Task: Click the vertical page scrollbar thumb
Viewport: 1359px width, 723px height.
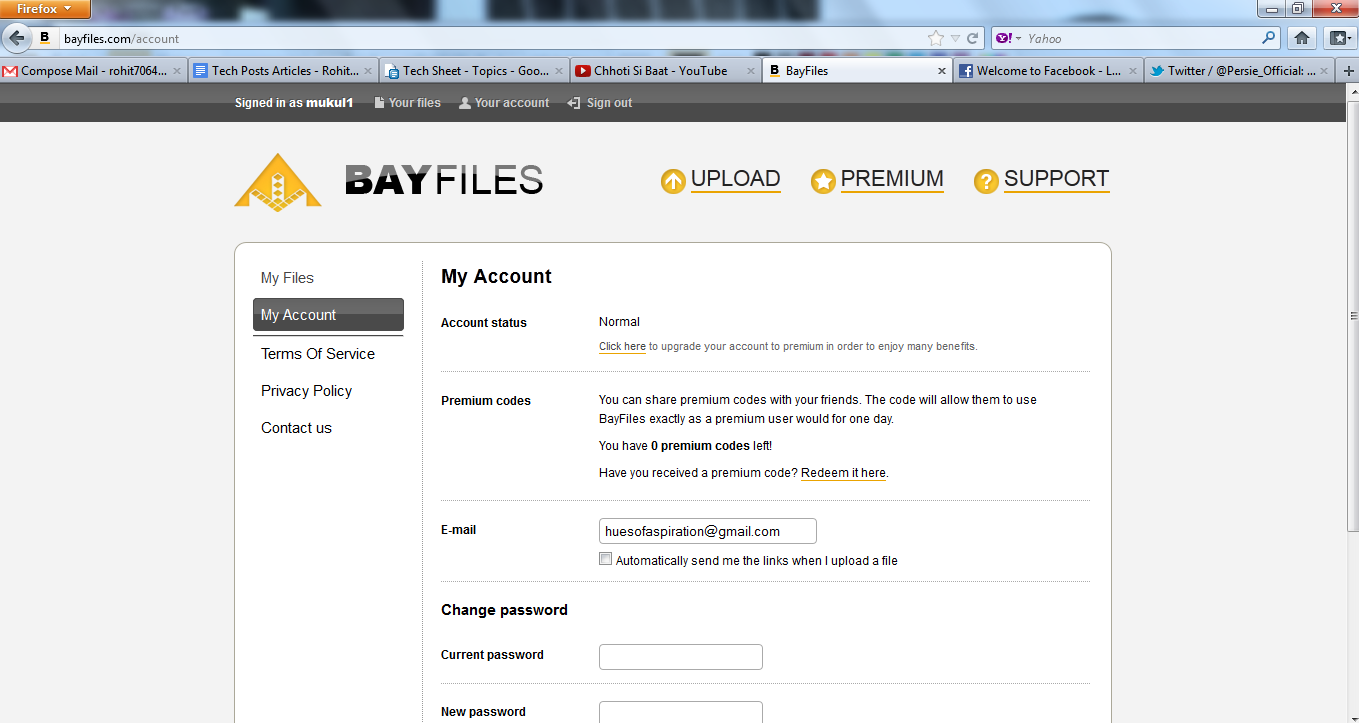Action: click(1351, 316)
